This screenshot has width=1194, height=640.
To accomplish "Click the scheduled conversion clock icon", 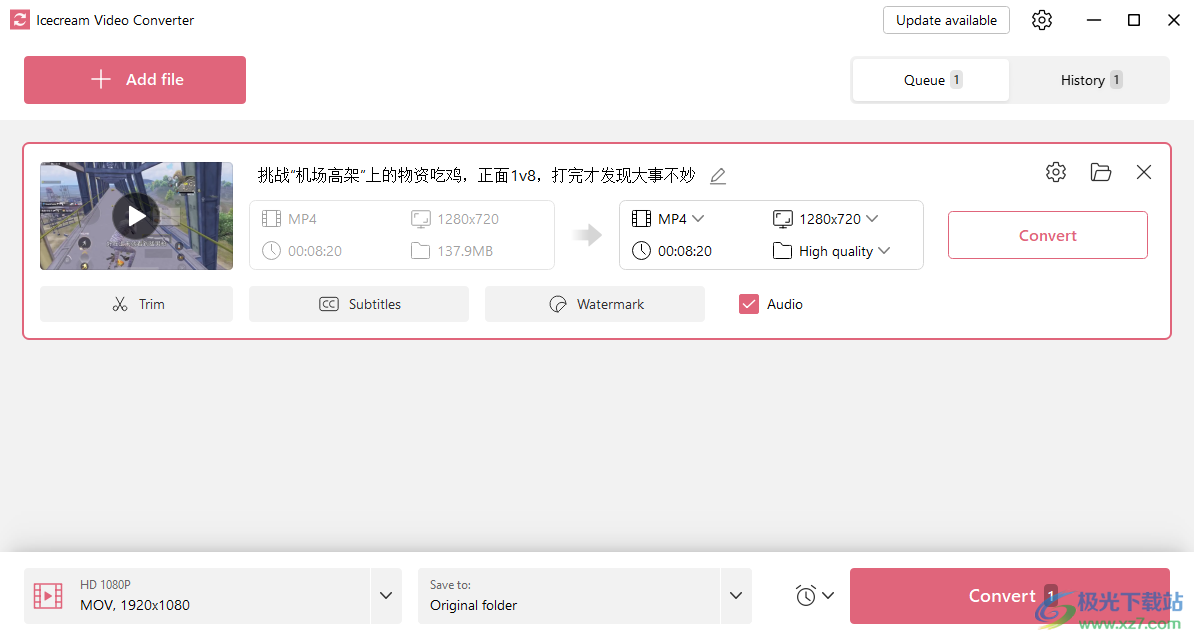I will pos(808,595).
